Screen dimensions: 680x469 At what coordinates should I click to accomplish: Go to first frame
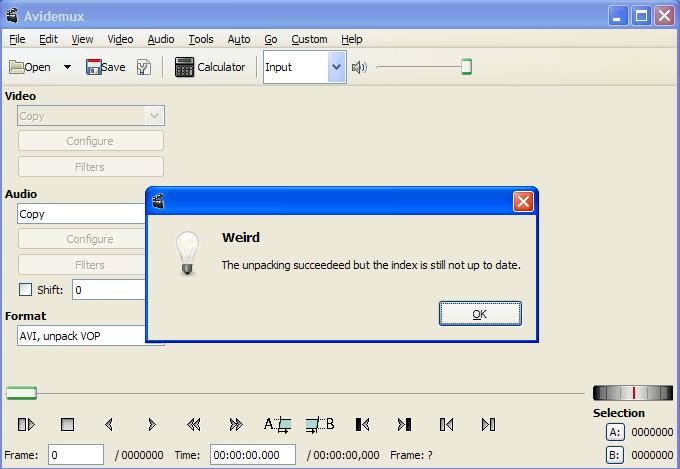[446, 424]
